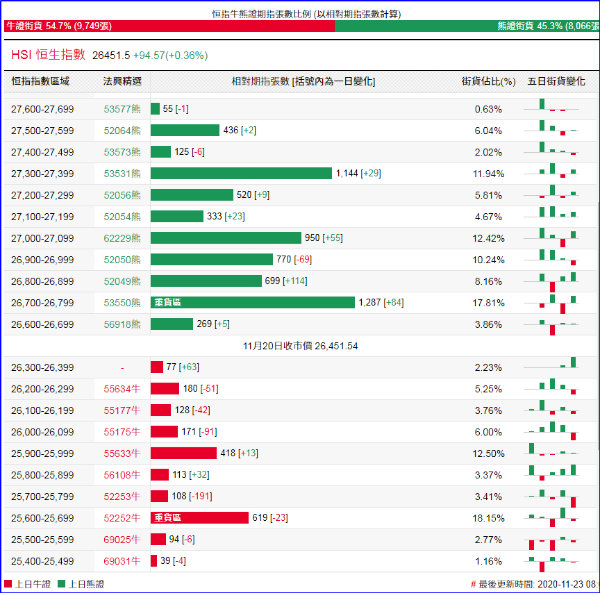Click the 27,300-27,399 range cell
600x593 pixels.
click(42, 174)
